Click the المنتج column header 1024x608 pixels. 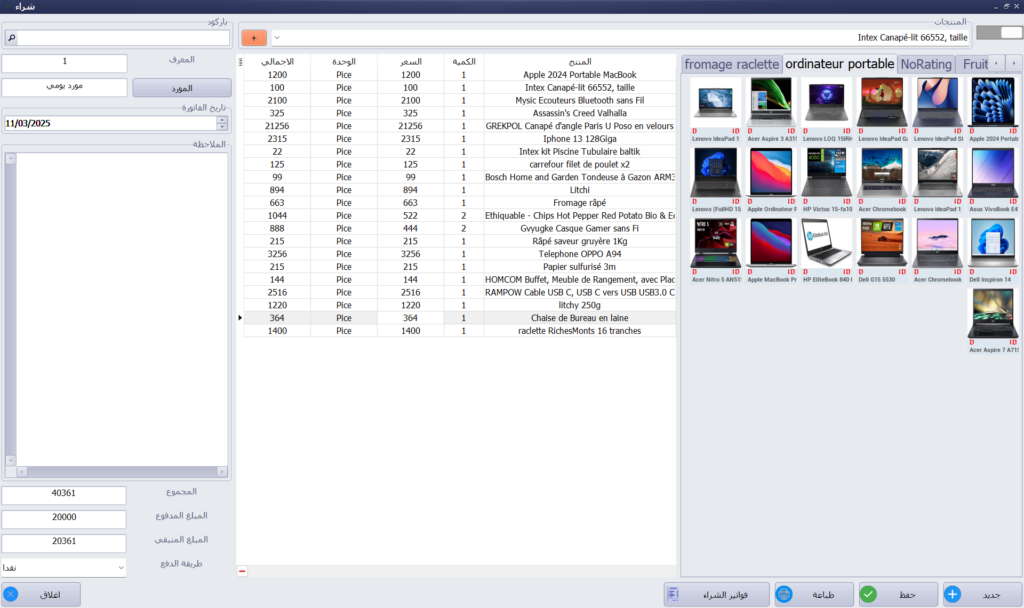(580, 61)
